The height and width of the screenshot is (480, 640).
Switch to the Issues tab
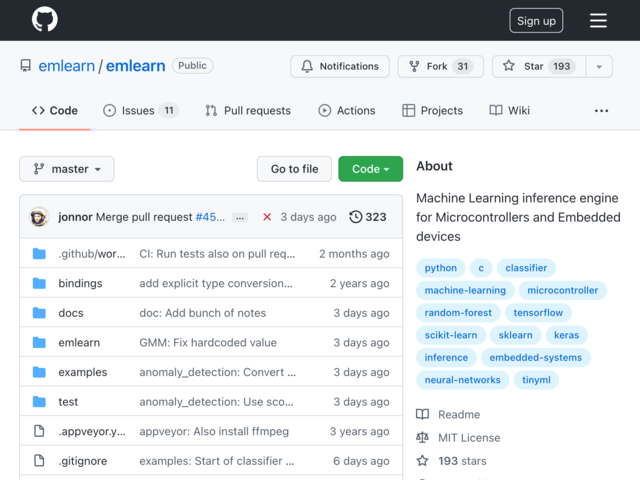click(x=141, y=111)
